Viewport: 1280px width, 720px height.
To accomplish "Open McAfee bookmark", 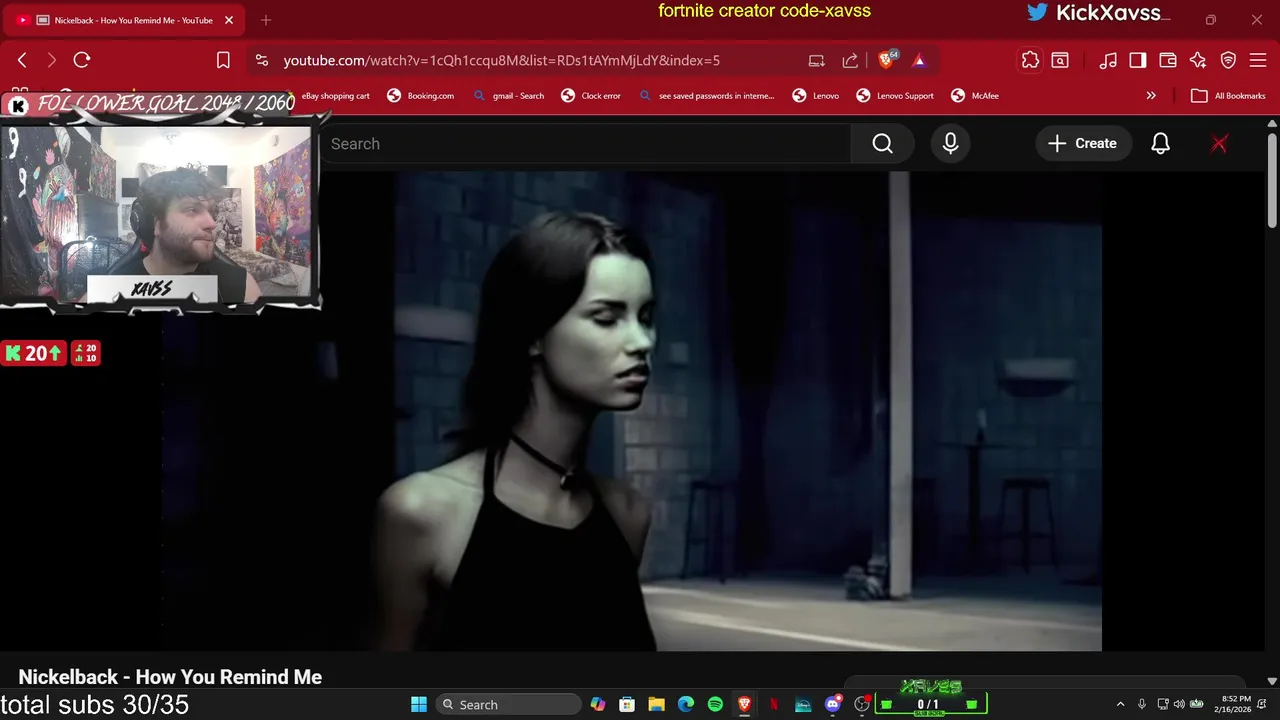I will click(975, 96).
